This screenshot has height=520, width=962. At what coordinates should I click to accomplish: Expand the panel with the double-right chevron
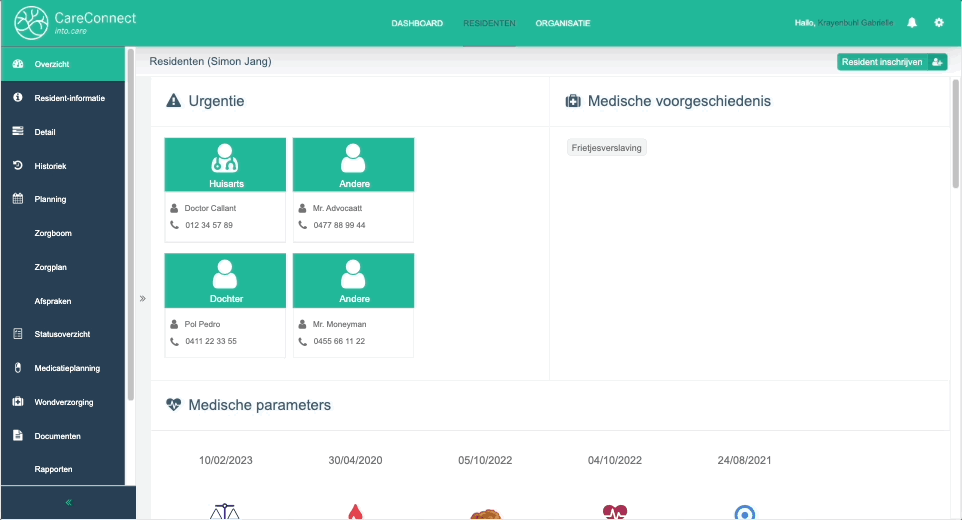[x=142, y=299]
